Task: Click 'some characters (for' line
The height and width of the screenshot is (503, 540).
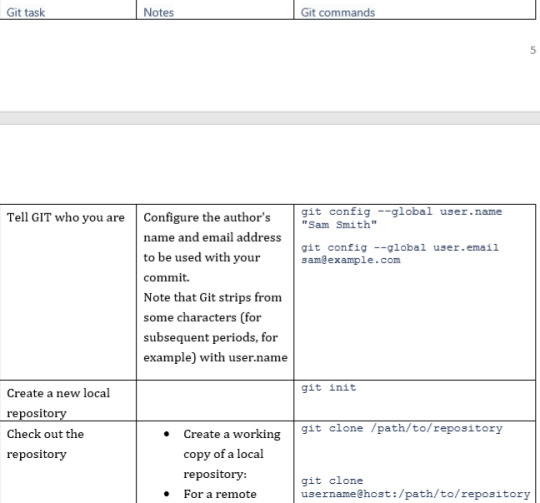Action: [202, 317]
